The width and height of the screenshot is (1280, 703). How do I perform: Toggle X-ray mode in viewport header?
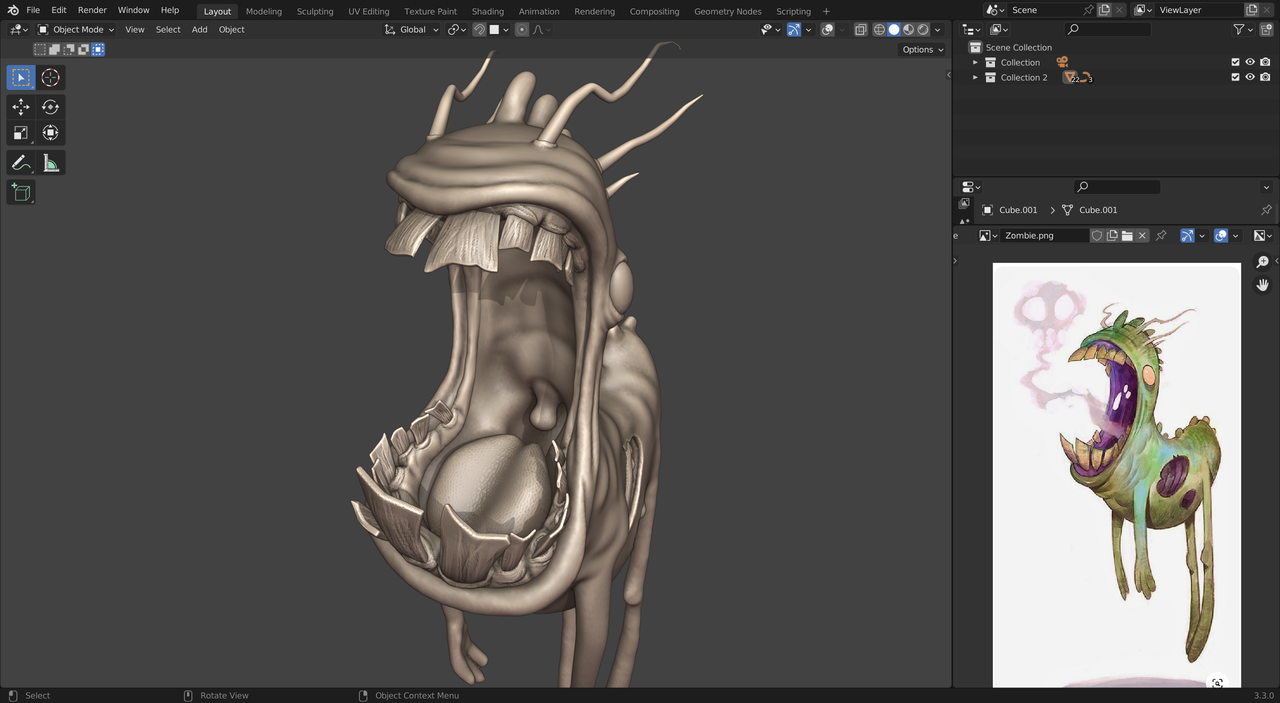[x=860, y=30]
